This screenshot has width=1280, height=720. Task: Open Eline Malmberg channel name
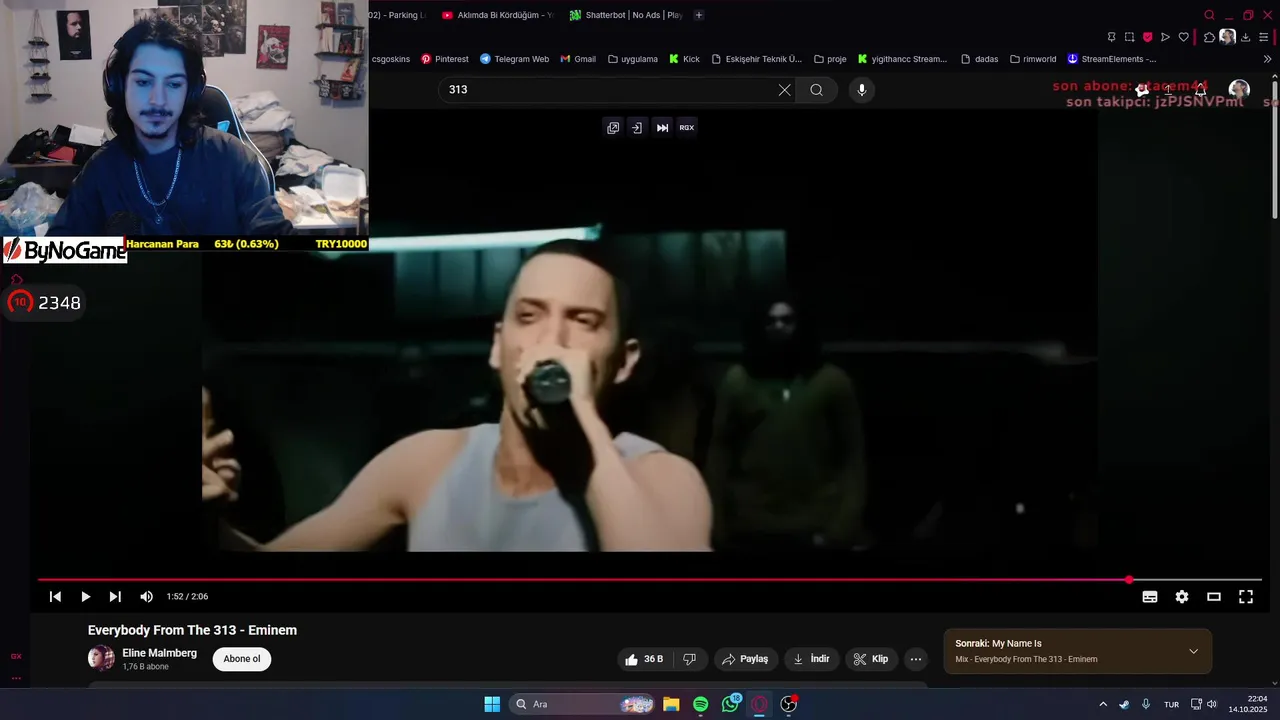pos(159,653)
